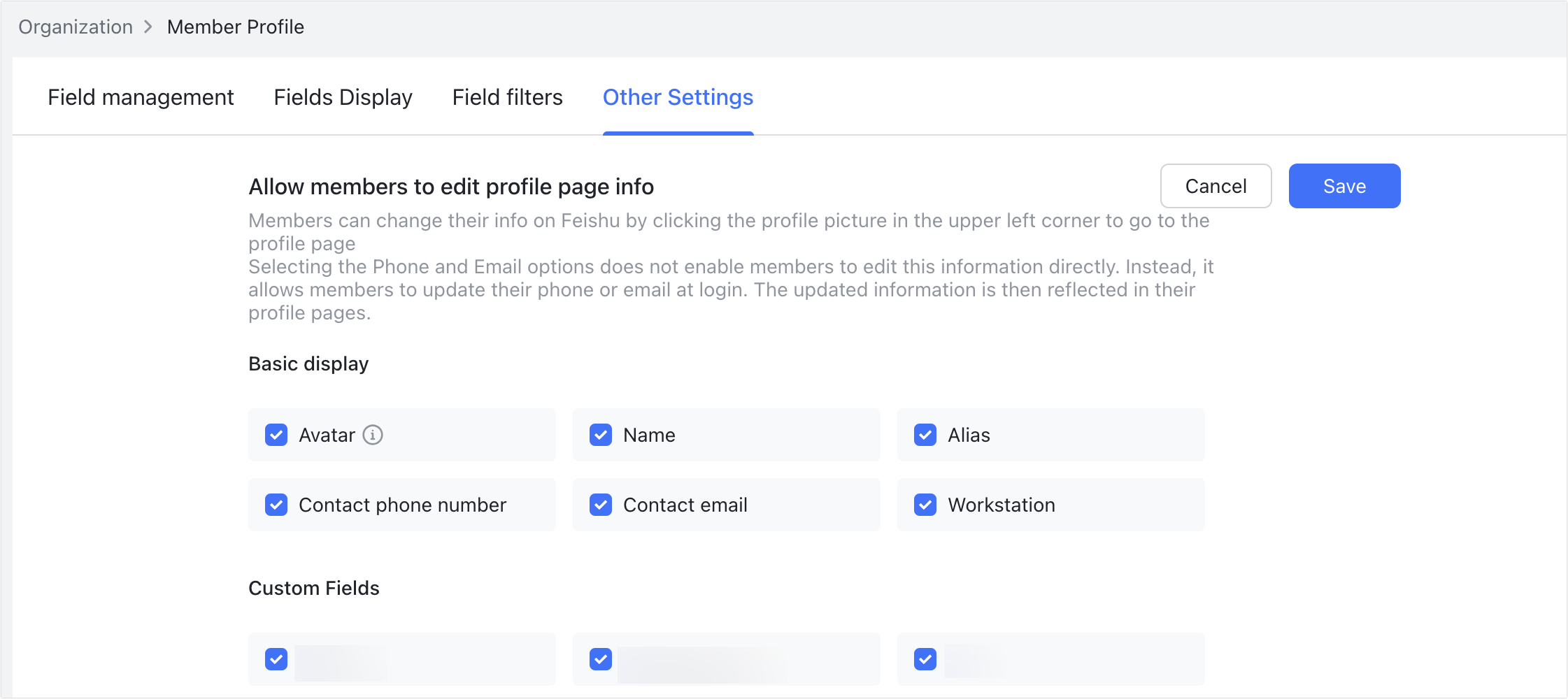
Task: Toggle first custom field checkbox
Action: [276, 659]
